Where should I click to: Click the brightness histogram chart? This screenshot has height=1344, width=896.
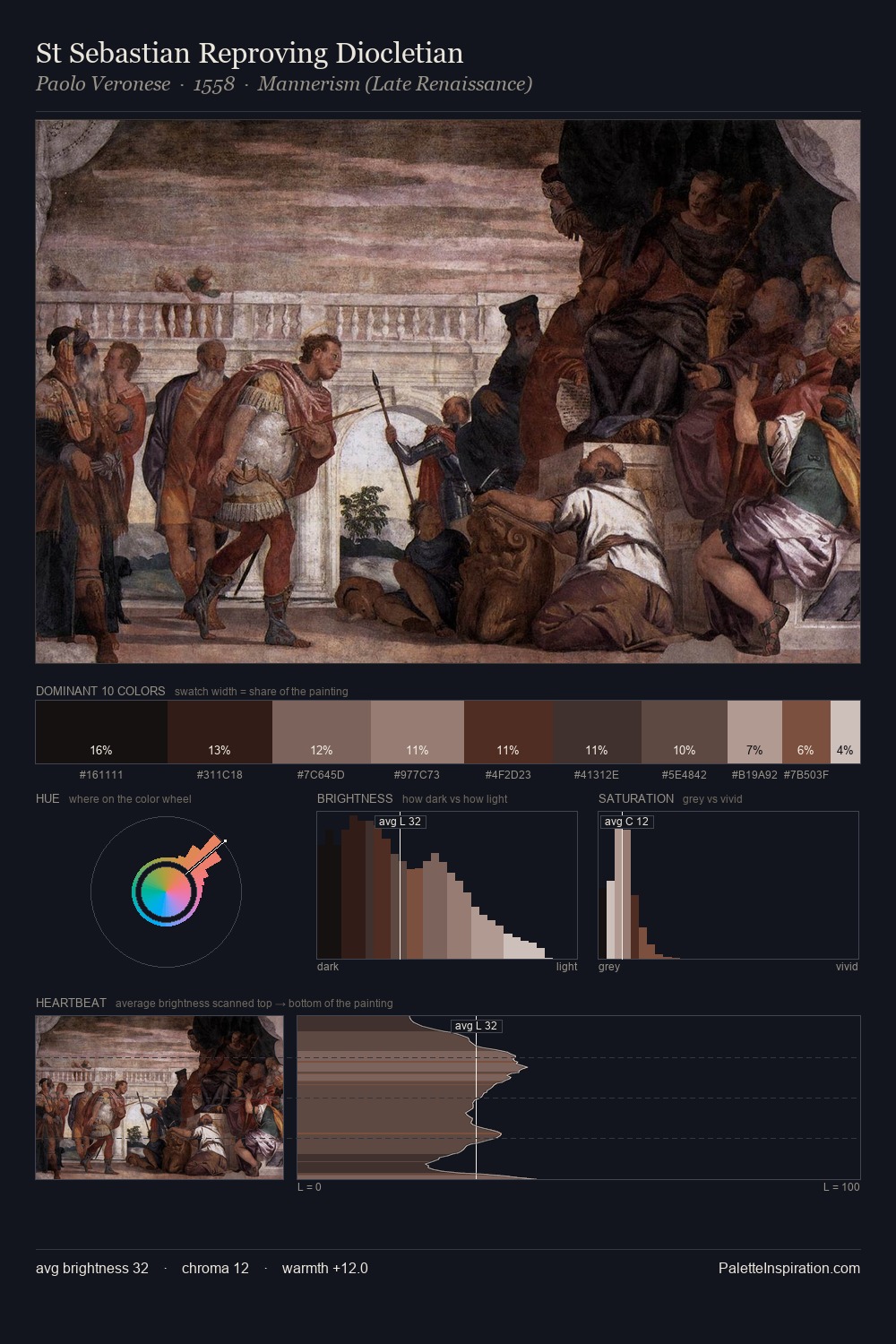(447, 885)
